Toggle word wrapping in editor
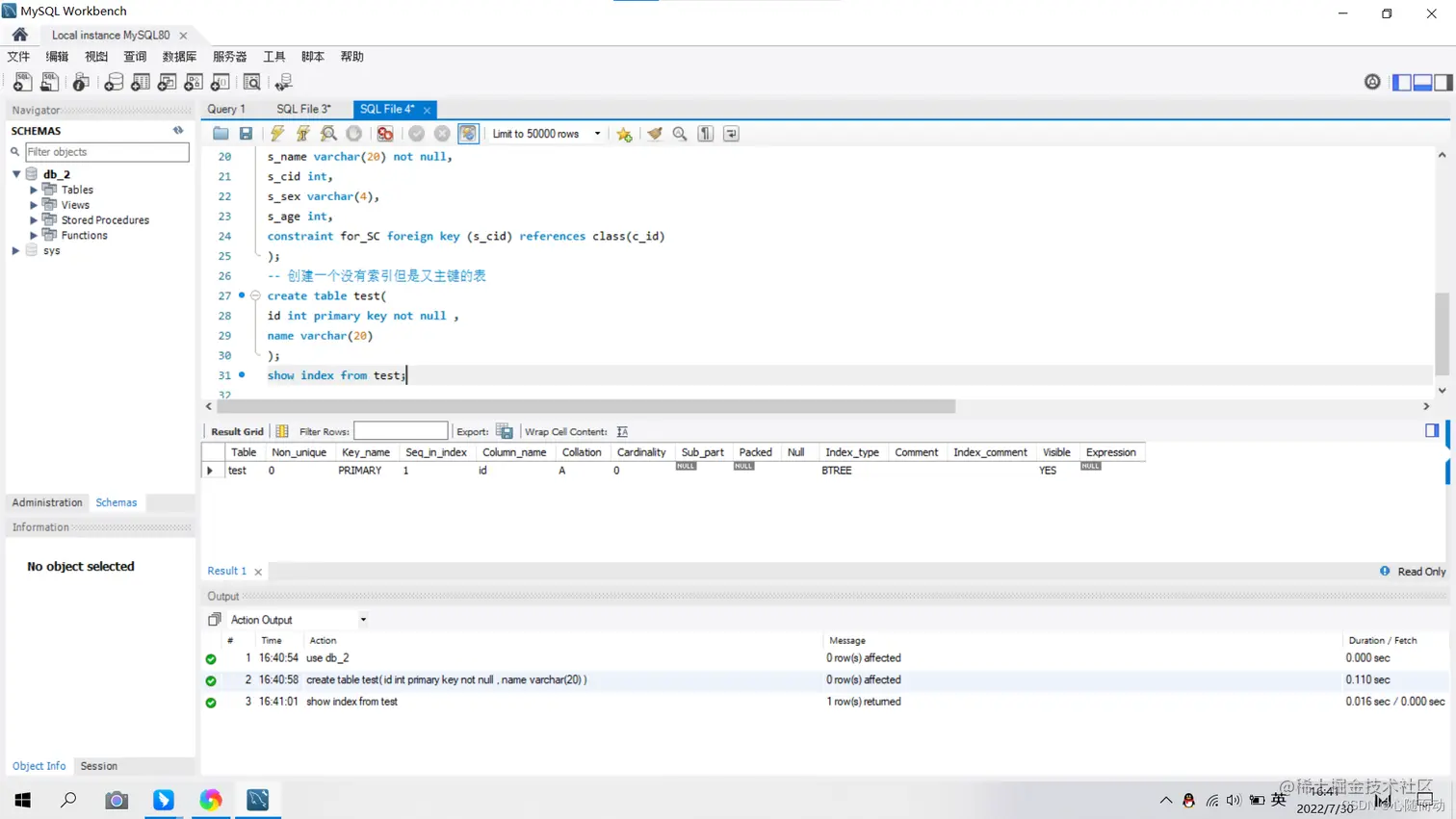 point(732,134)
